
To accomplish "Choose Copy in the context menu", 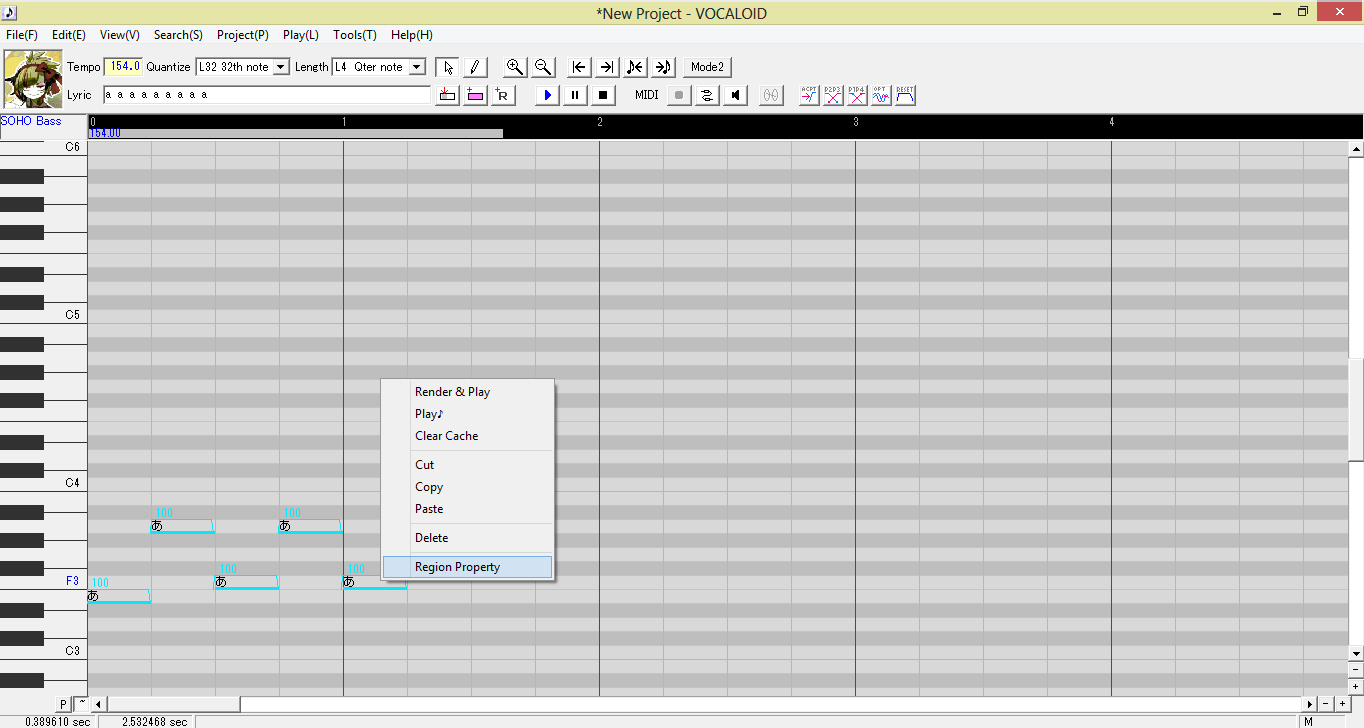I will [x=467, y=487].
